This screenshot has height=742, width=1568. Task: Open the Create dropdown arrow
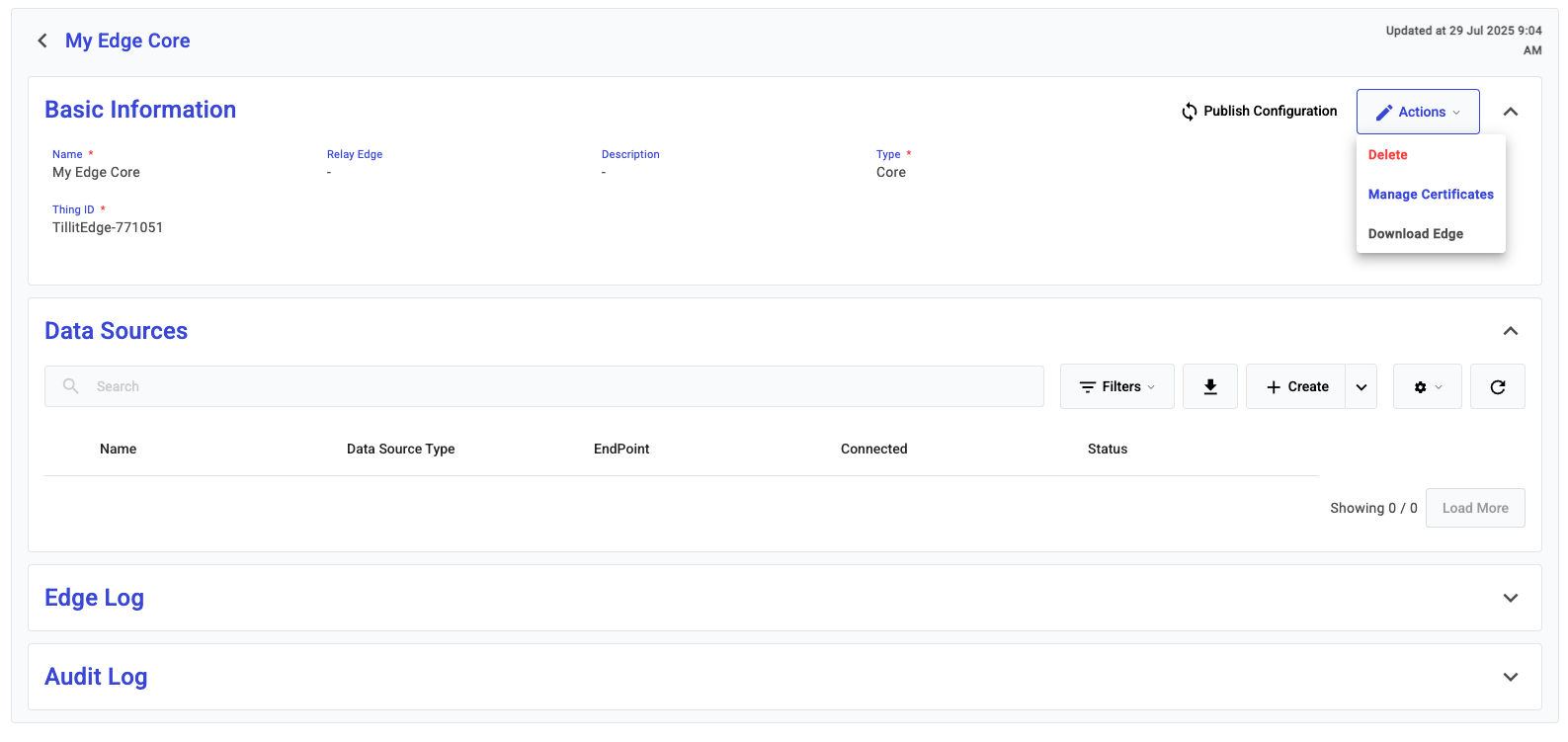point(1362,387)
